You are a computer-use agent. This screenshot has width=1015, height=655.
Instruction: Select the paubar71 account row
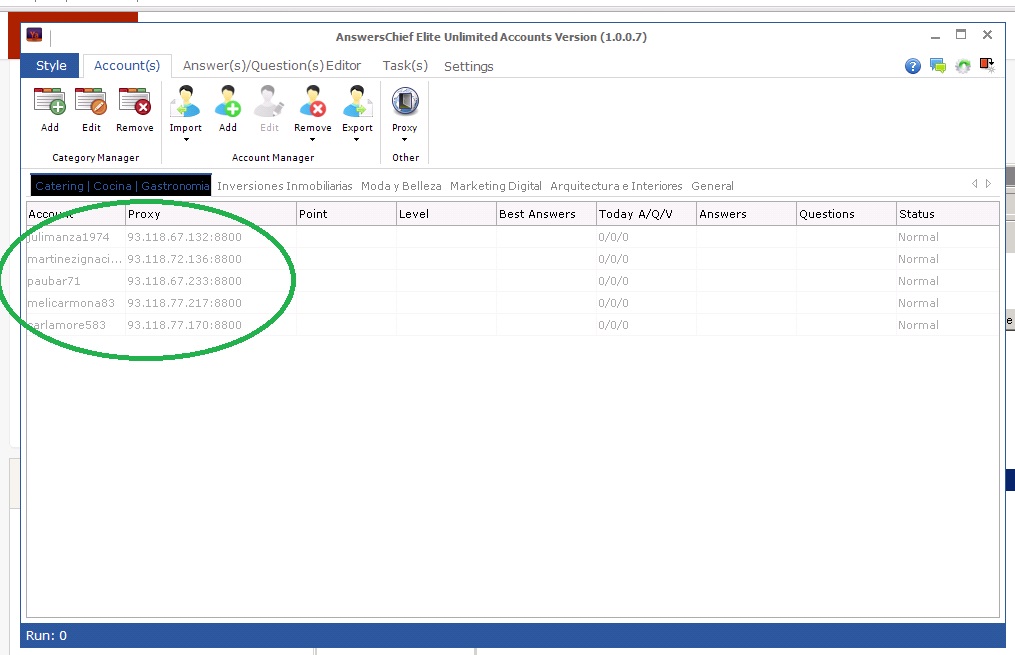(x=55, y=281)
